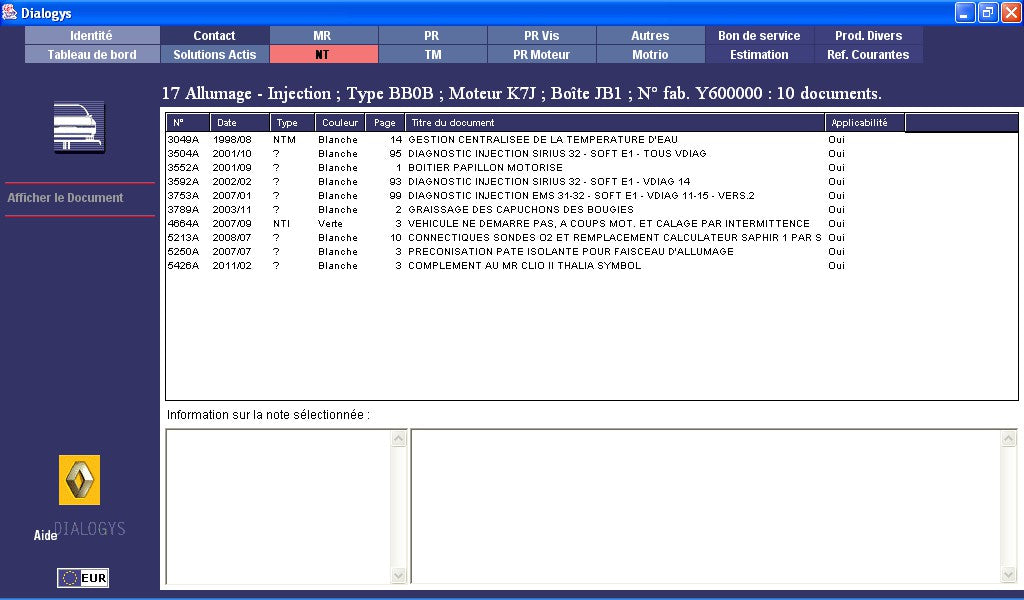Open the Autres tab

650,35
